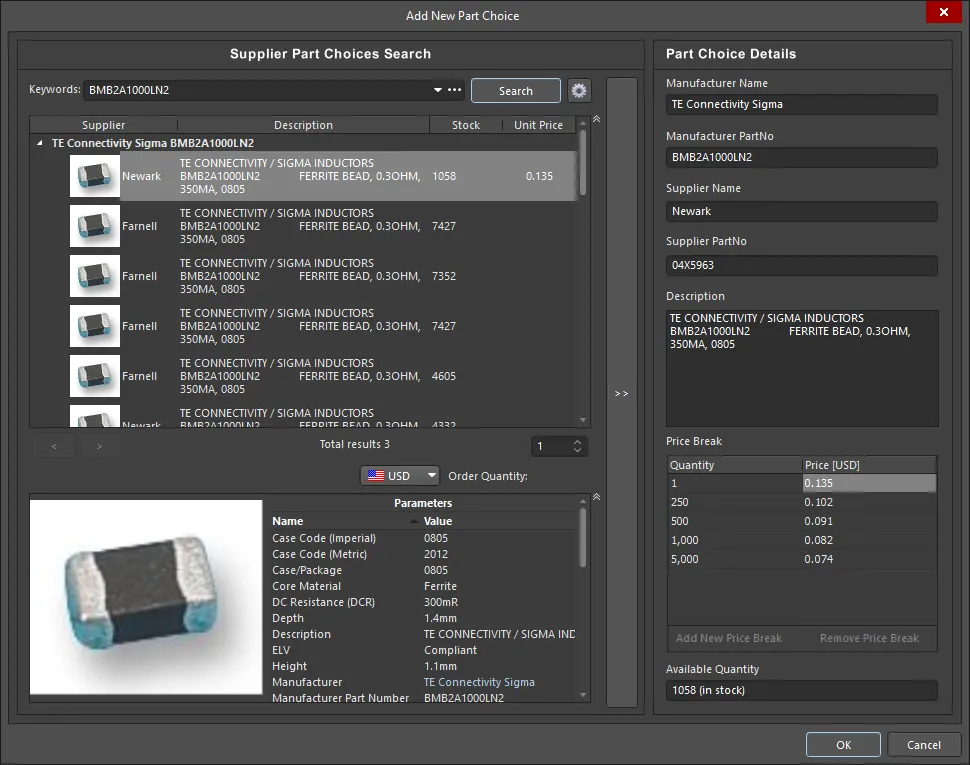Viewport: 970px width, 765px height.
Task: Click into the order quantity field
Action: click(551, 446)
